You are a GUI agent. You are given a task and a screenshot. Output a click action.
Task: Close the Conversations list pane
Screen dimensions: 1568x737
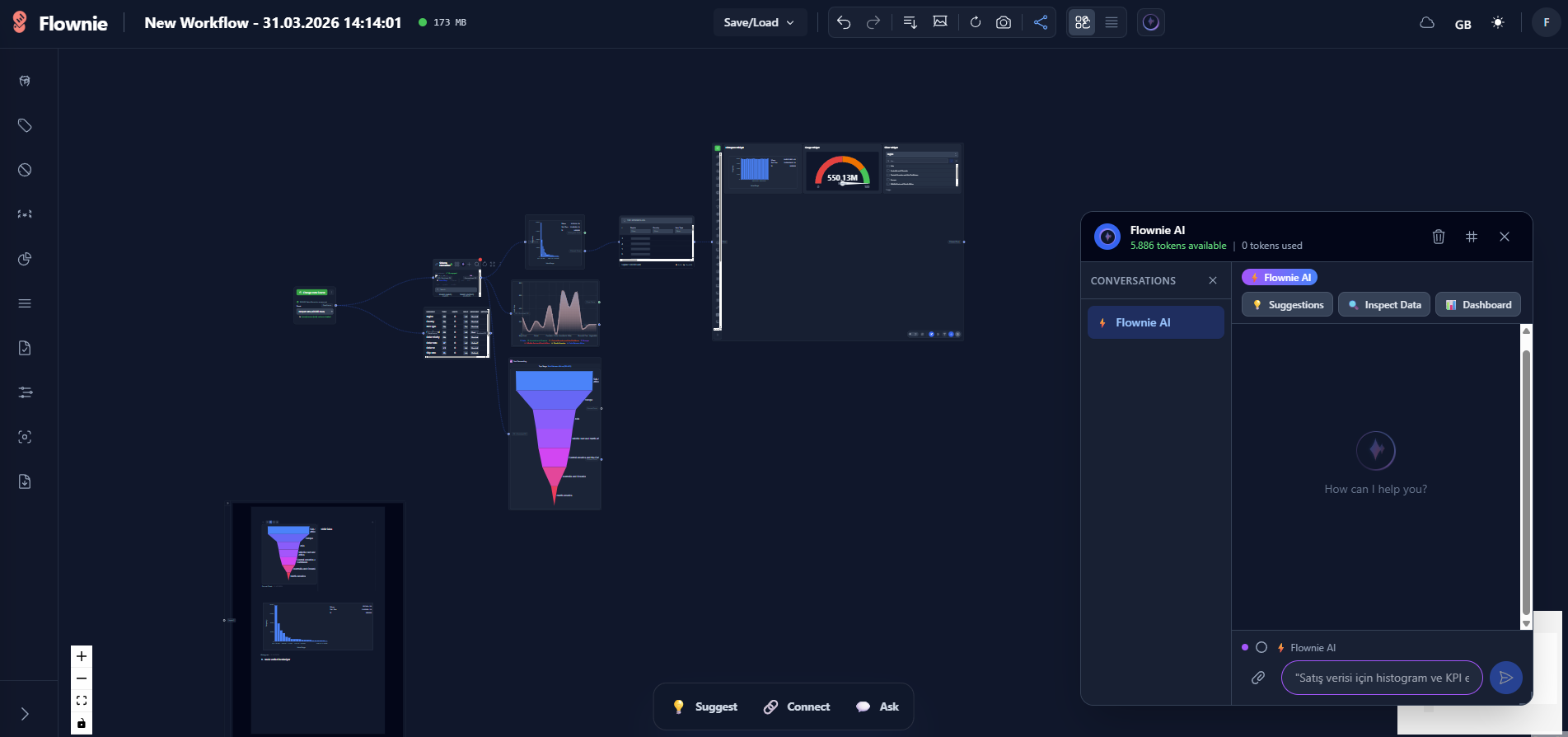click(x=1213, y=280)
